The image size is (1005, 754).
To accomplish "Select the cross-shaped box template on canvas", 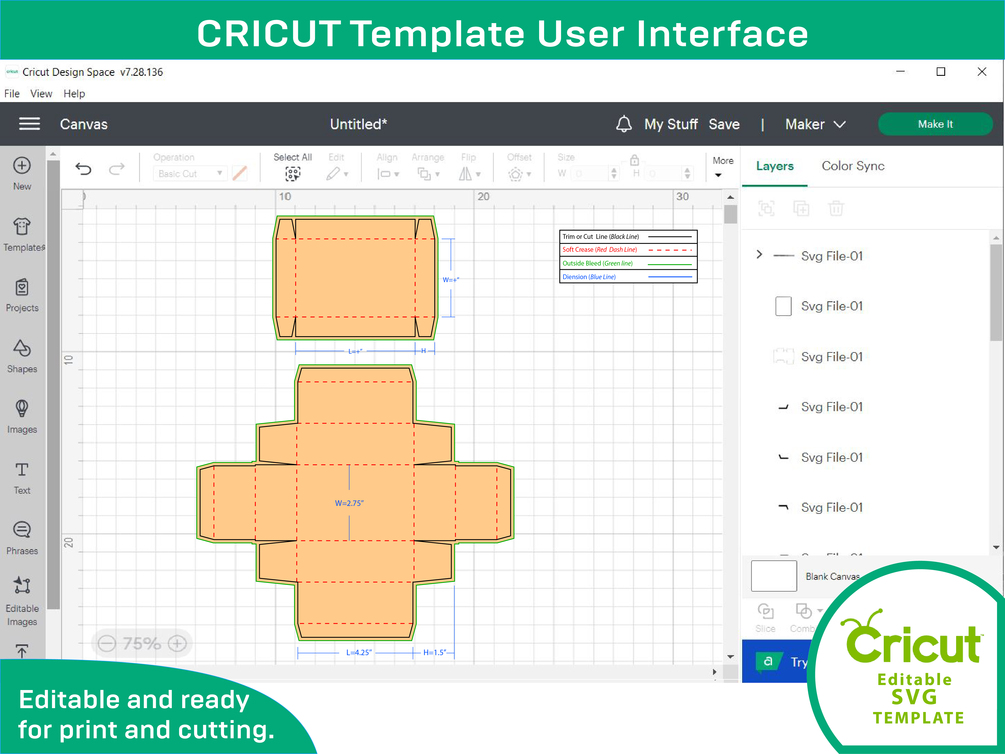I will point(355,503).
